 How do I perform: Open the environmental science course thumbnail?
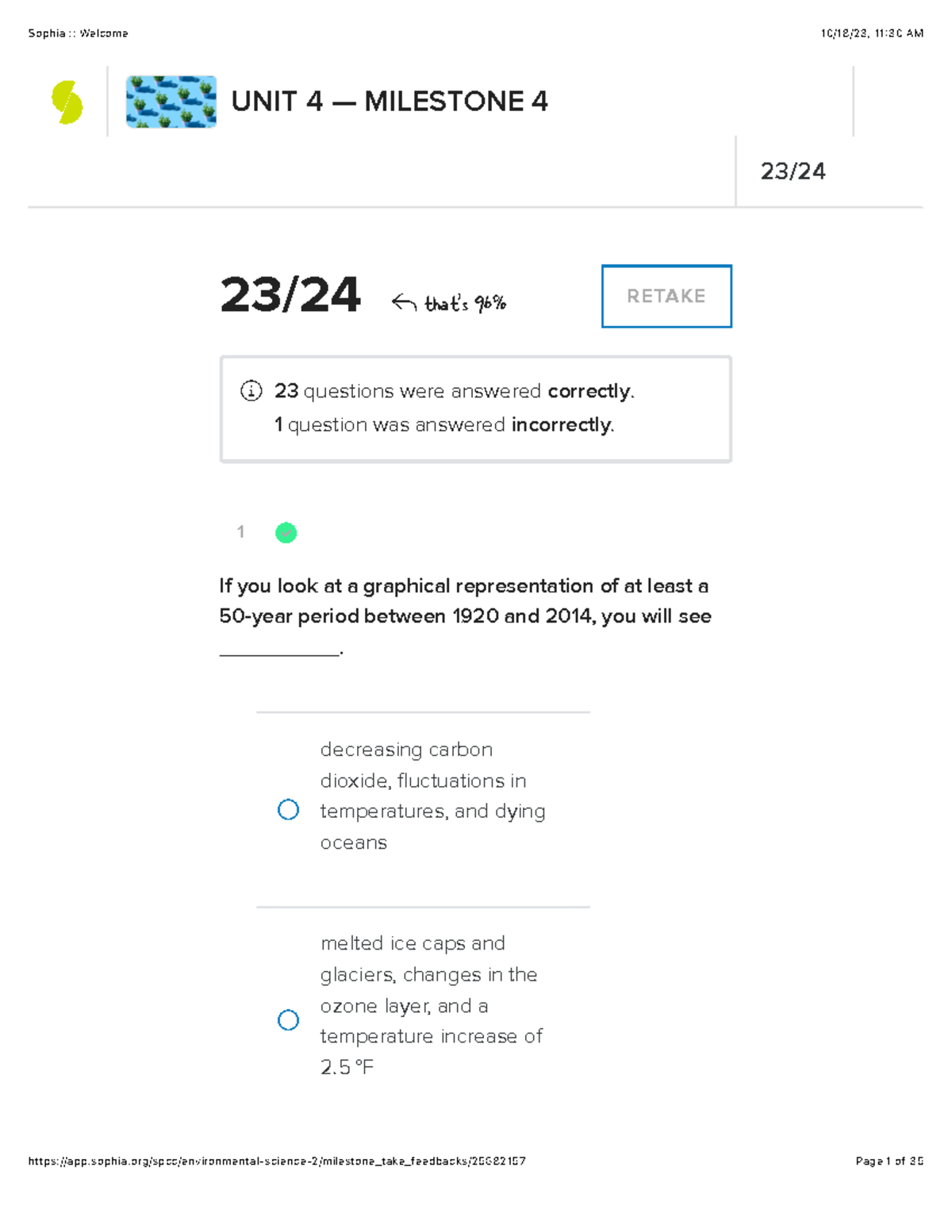(x=171, y=102)
